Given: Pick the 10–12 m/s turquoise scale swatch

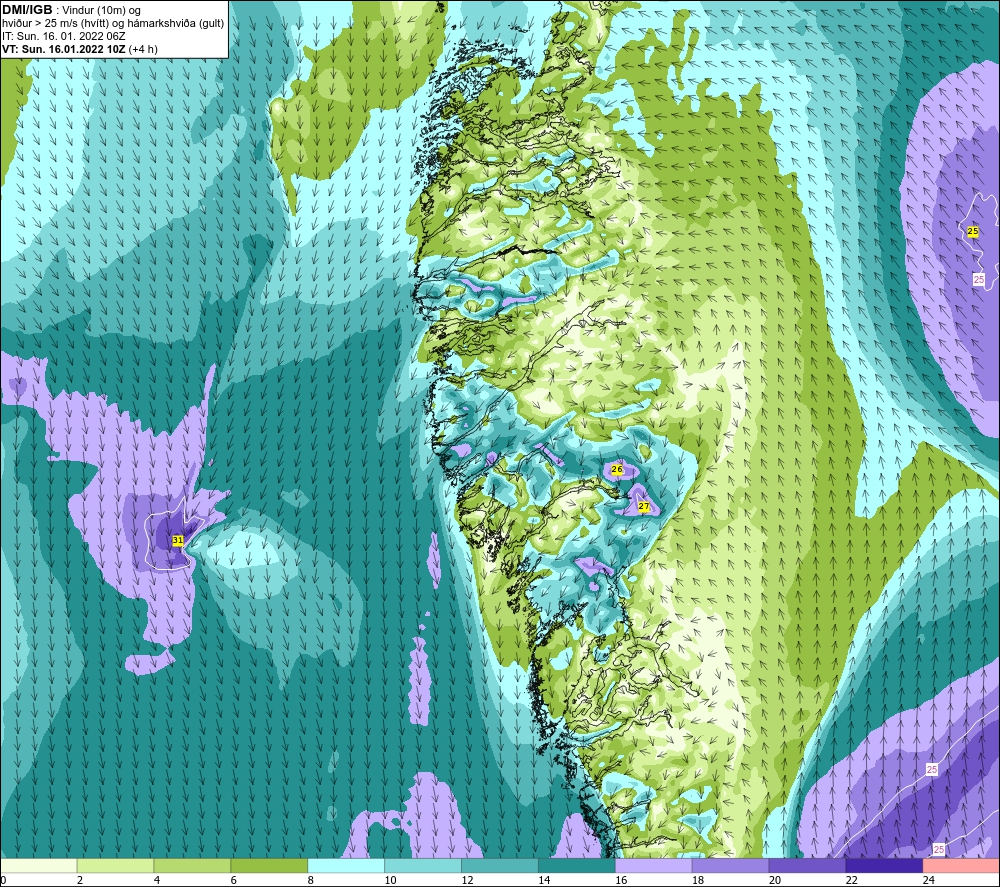Looking at the screenshot, I should point(423,865).
